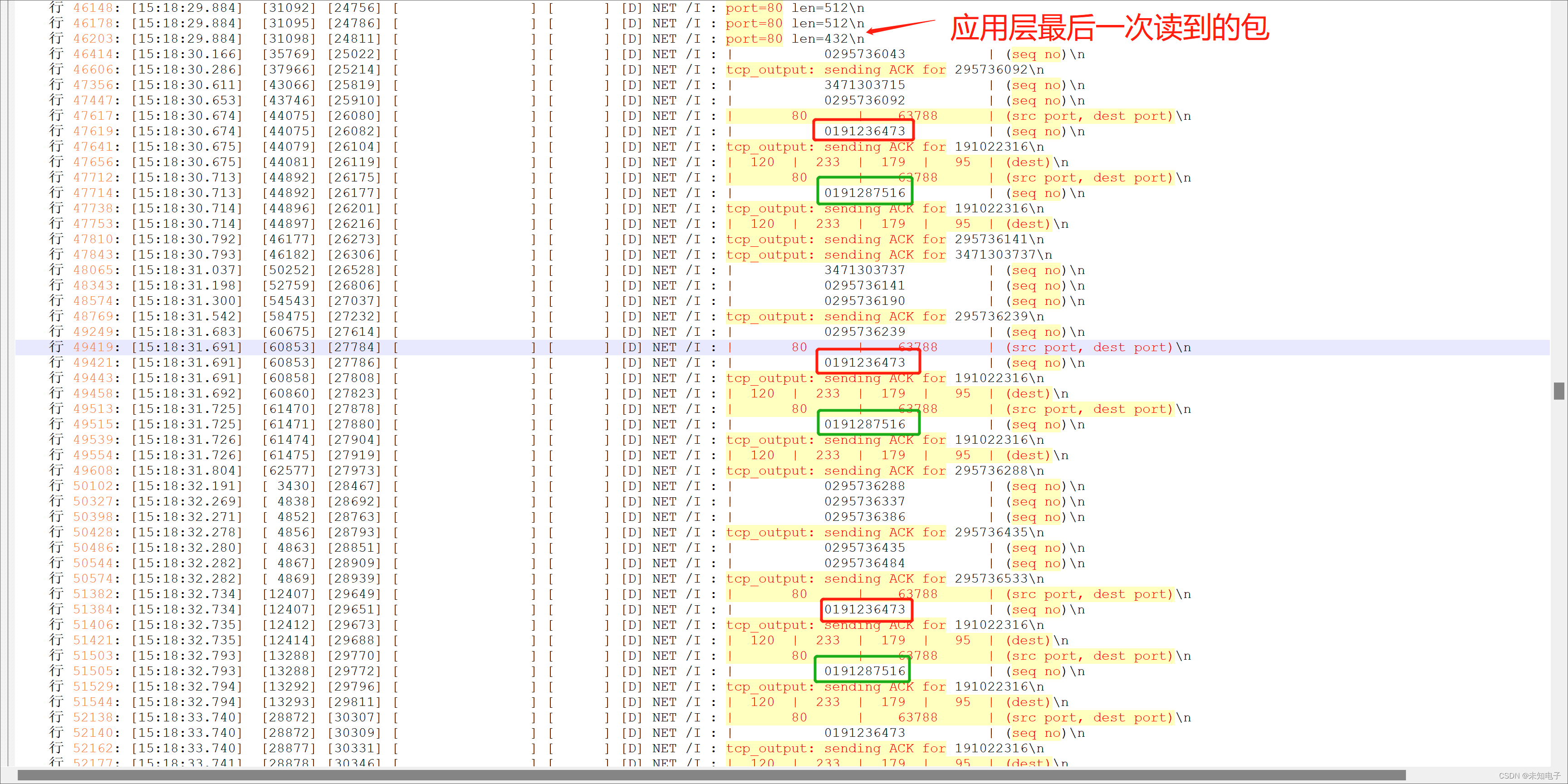Screen dimensions: 1568x784
Task: Click red-boxed seq number on line 49421
Action: (x=864, y=363)
